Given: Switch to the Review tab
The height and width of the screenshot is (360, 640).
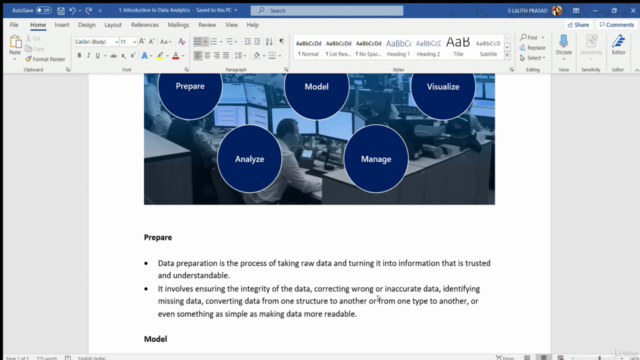Looking at the screenshot, I should pos(207,25).
